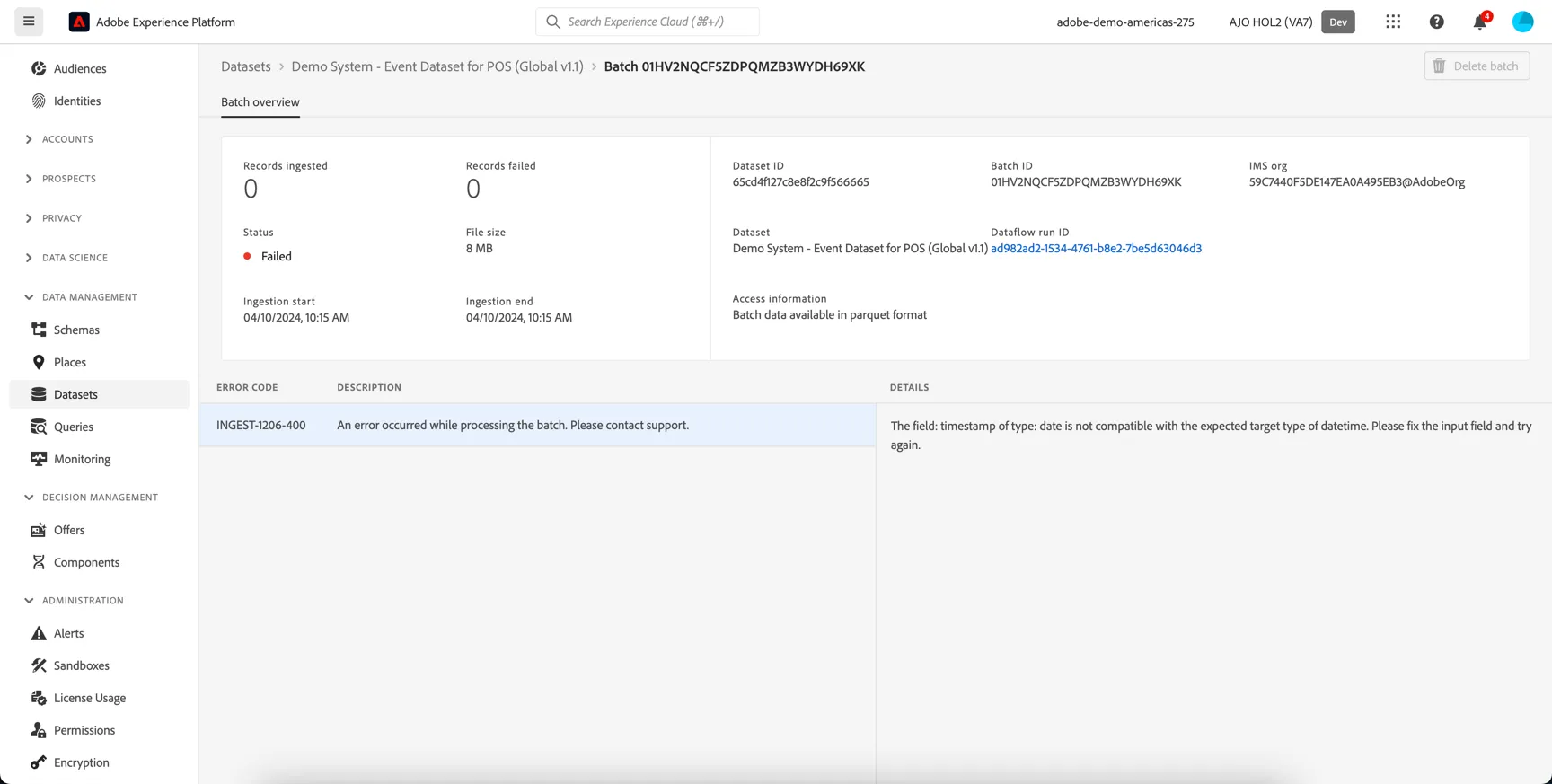This screenshot has height=784, width=1552.
Task: Expand the Privacy section
Action: pos(29,218)
